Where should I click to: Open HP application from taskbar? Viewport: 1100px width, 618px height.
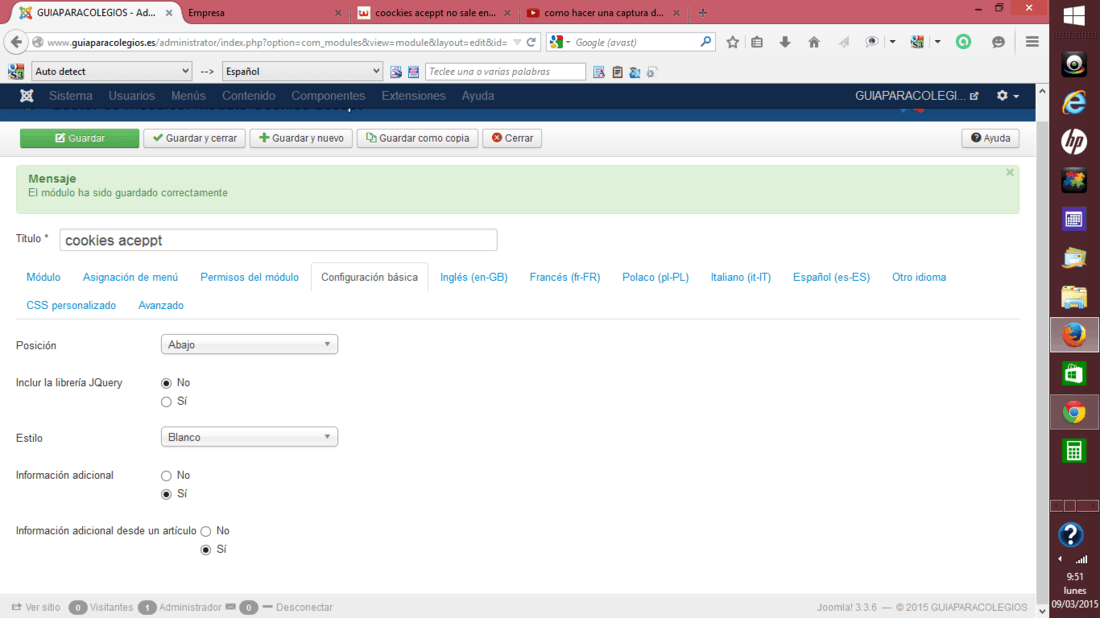tap(1074, 142)
